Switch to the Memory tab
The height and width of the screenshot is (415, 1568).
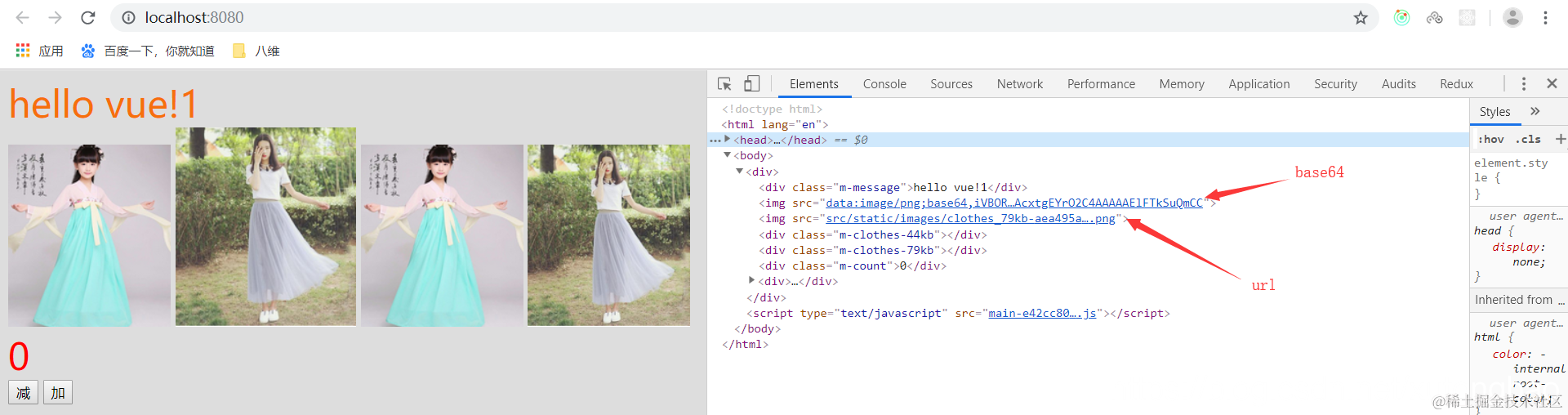(1182, 83)
